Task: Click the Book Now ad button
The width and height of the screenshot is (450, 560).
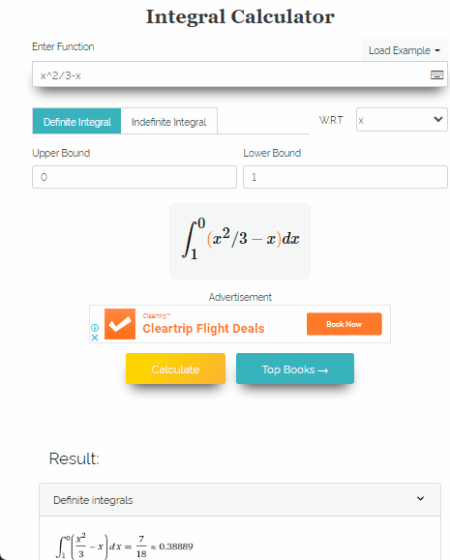Action: click(344, 324)
